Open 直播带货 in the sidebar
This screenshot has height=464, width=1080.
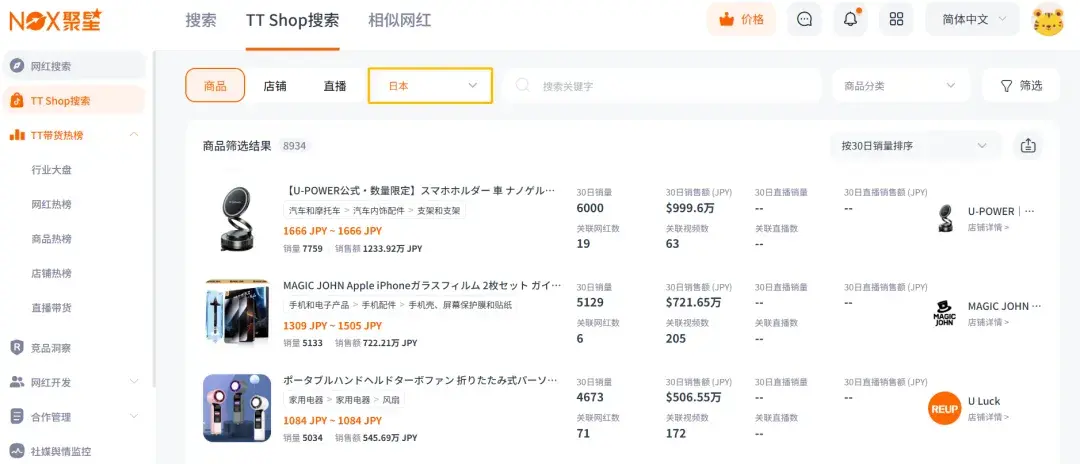(x=51, y=307)
